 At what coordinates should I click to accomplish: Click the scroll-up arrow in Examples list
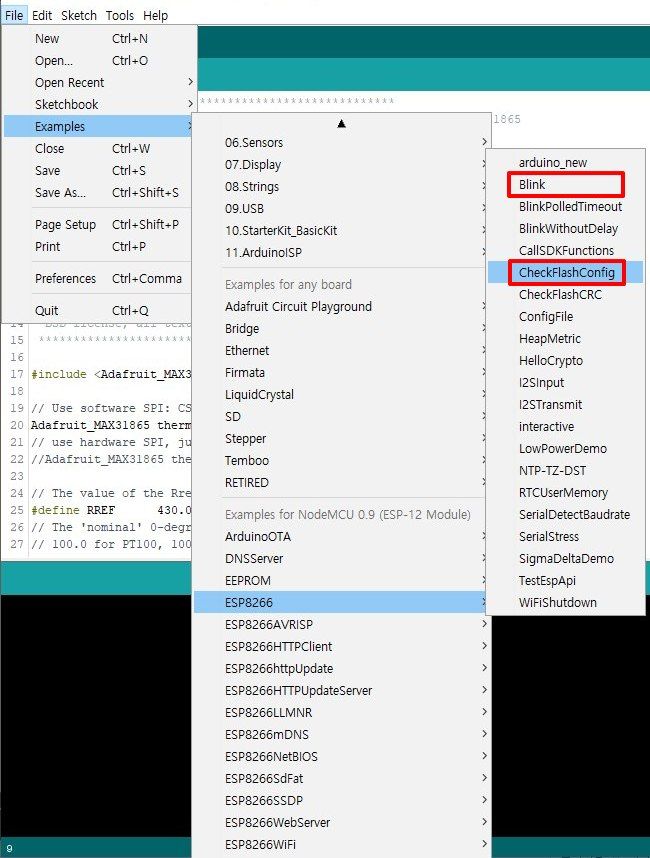point(341,124)
